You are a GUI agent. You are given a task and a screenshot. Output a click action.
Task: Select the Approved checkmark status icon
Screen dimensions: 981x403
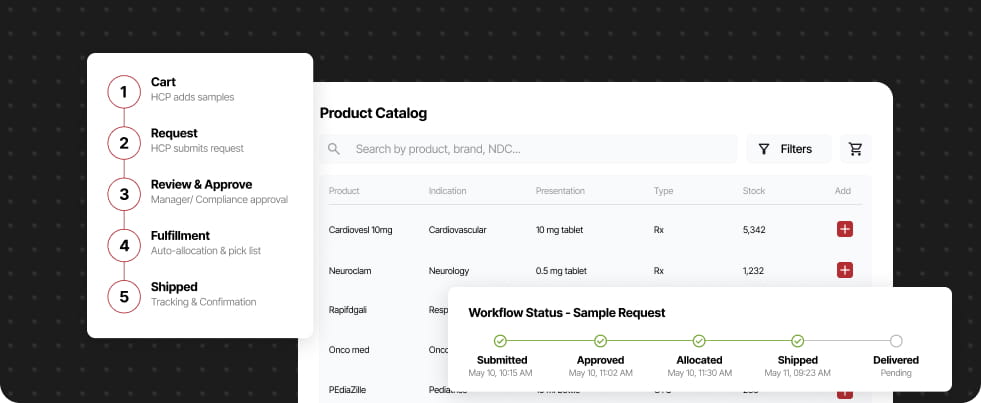(601, 341)
